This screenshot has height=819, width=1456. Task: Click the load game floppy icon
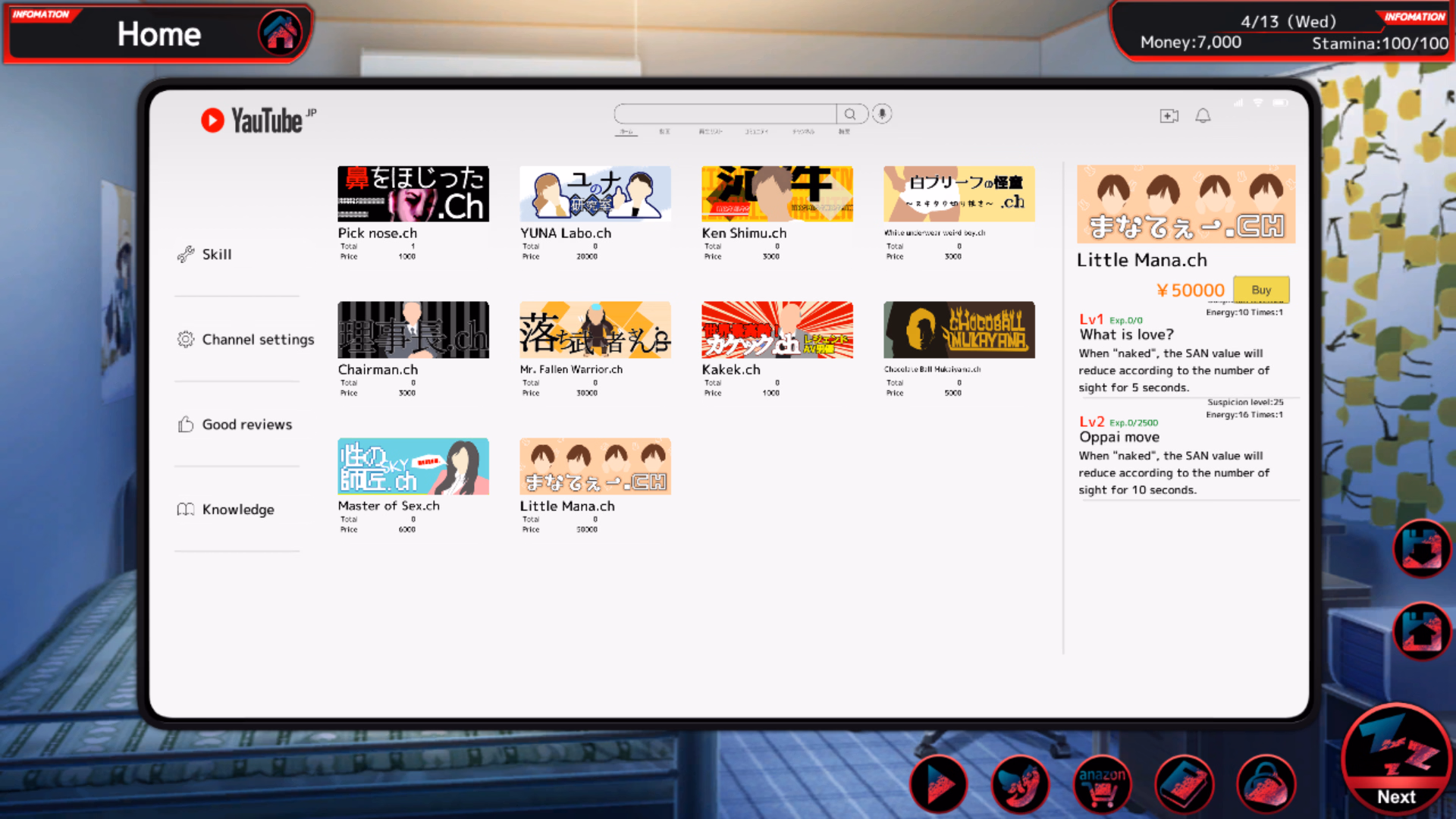coord(1421,631)
